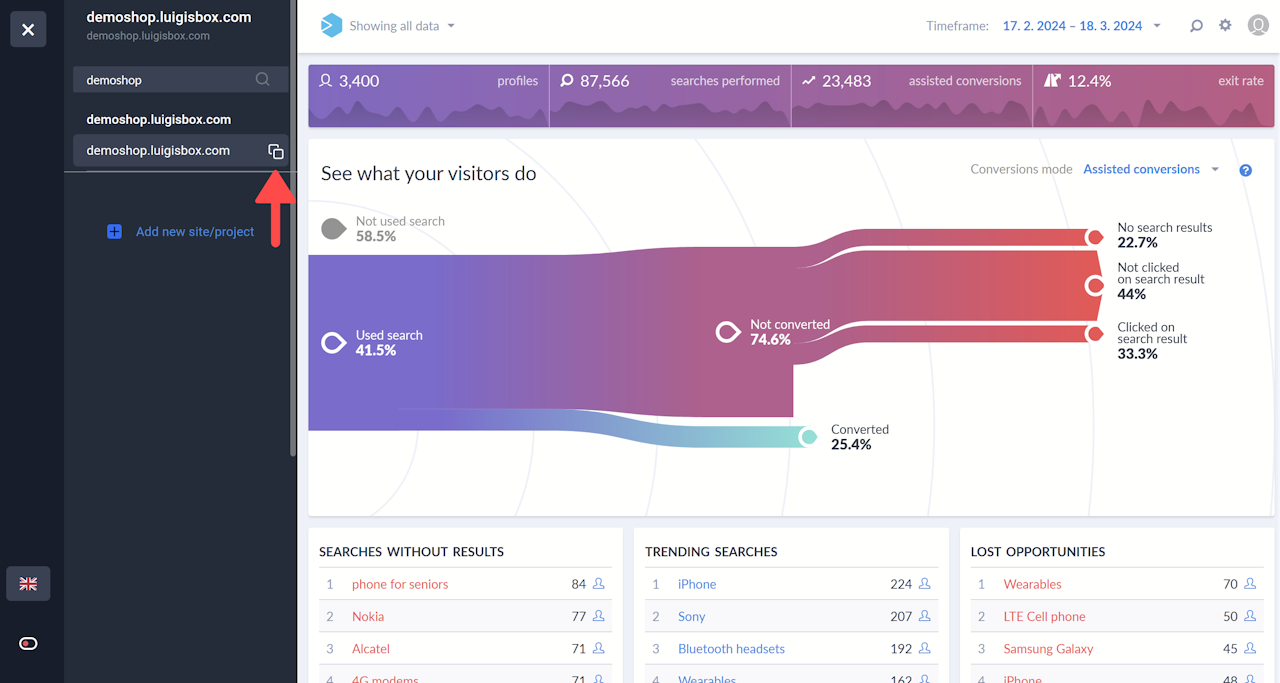The width and height of the screenshot is (1280, 683).
Task: Open the user account avatar menu
Action: (x=1258, y=26)
